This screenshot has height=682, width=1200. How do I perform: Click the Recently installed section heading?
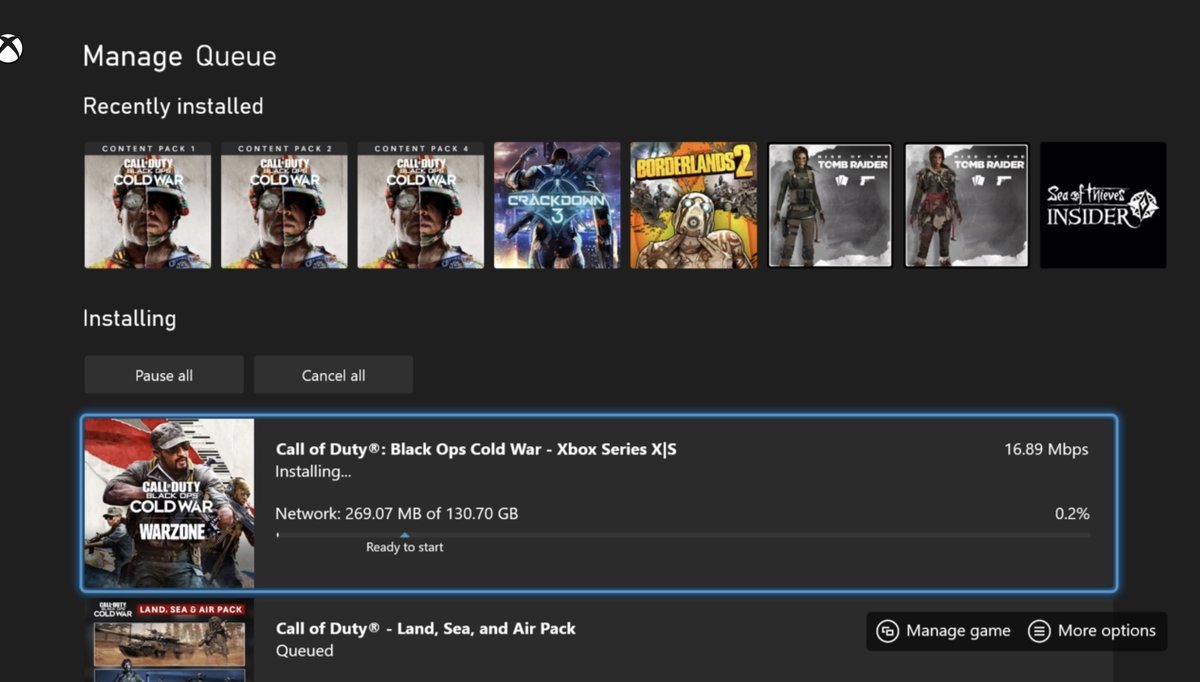point(173,106)
